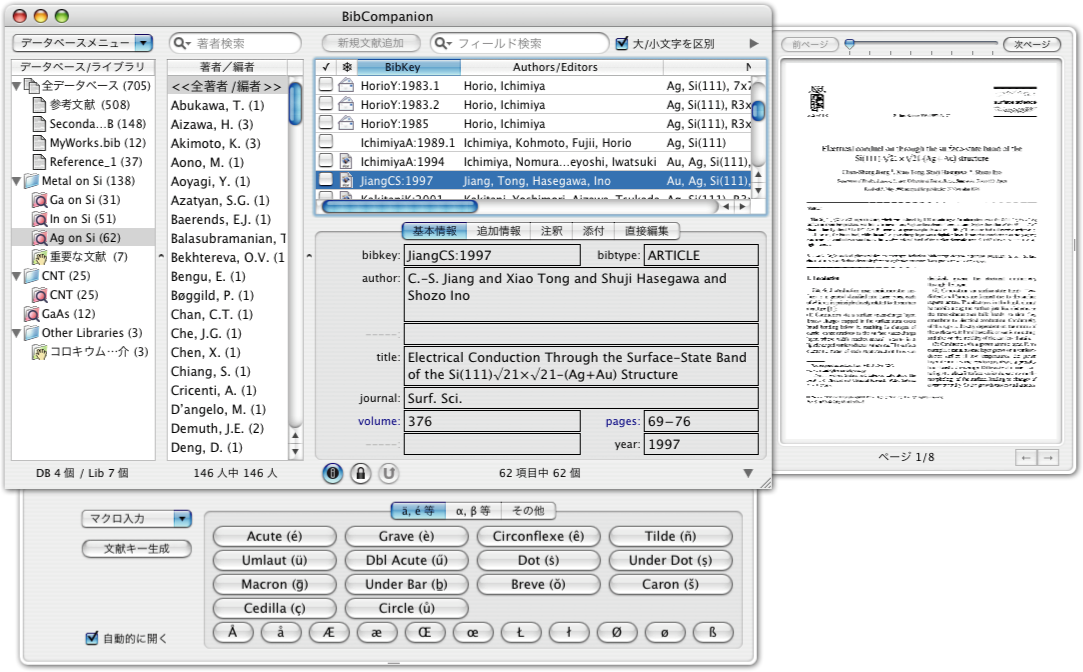Click the journal field Surf. Sci.
Viewport: 1083px width, 672px height.
(581, 399)
